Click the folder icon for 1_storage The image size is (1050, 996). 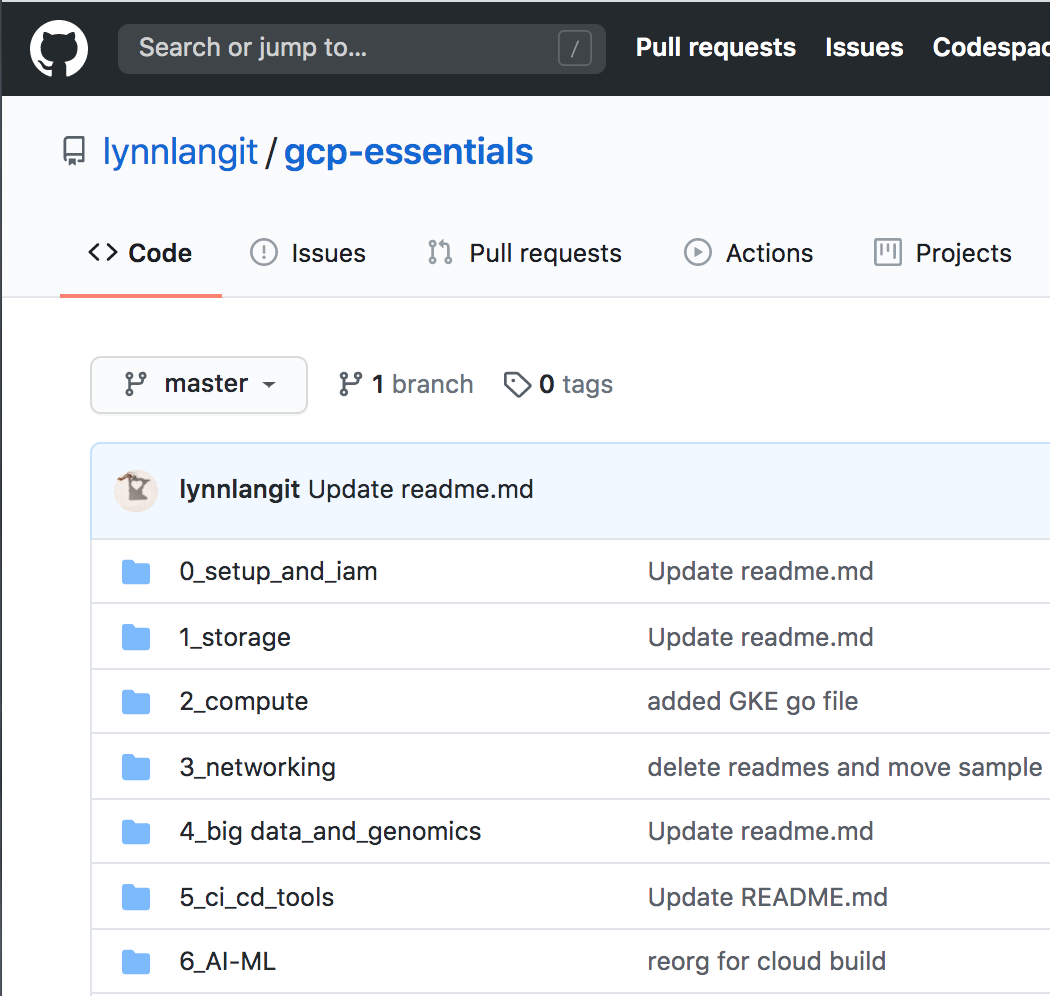[136, 637]
